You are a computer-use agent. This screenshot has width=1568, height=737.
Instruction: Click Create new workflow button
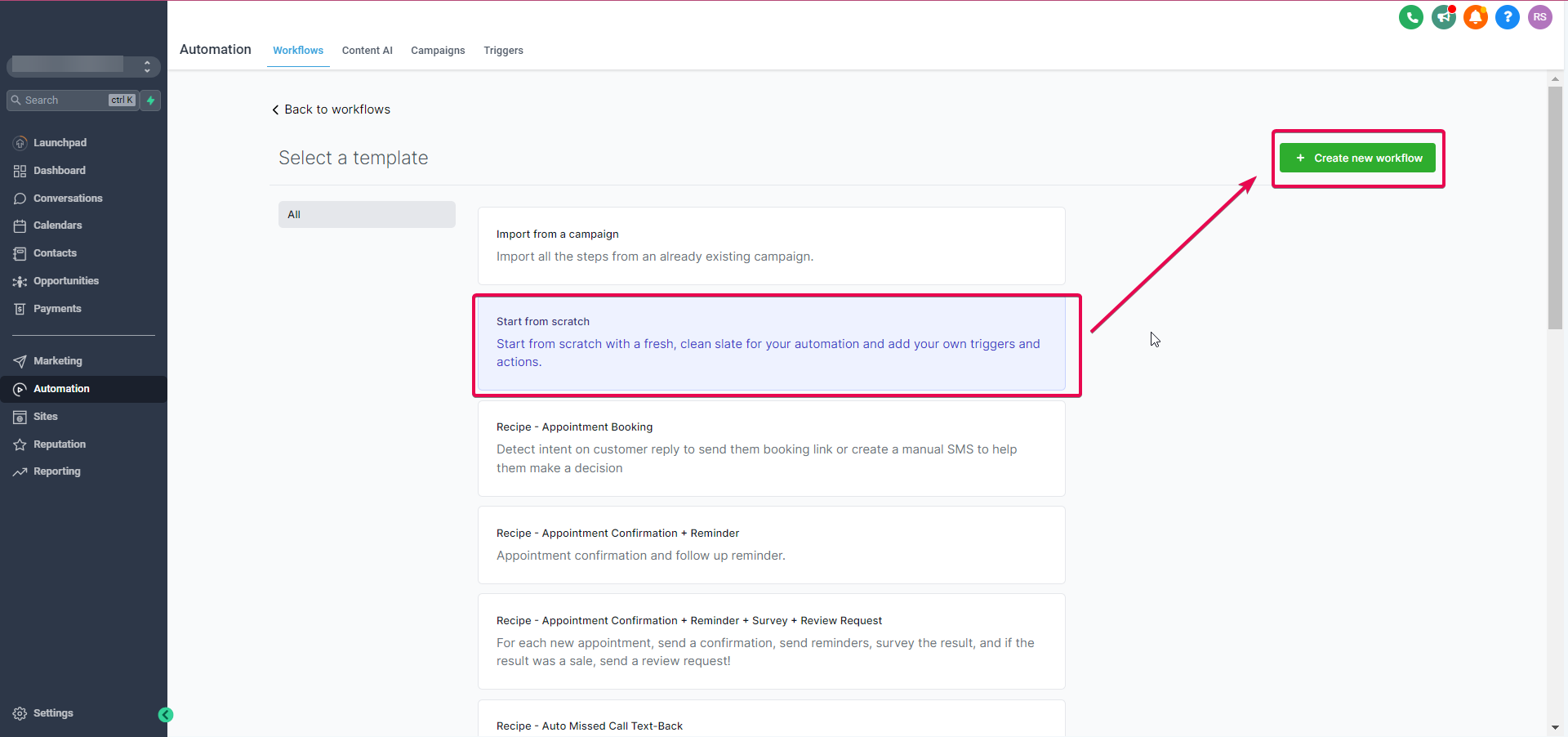(x=1357, y=159)
